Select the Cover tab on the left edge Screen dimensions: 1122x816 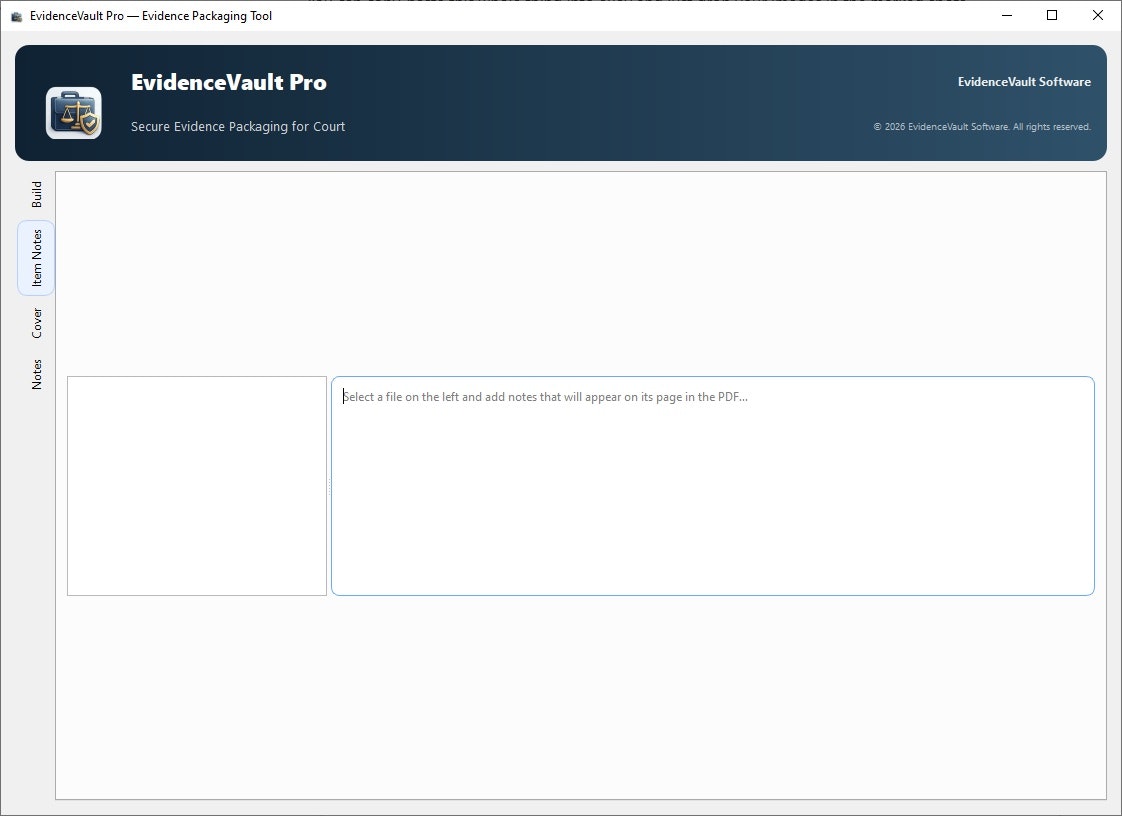[36, 323]
